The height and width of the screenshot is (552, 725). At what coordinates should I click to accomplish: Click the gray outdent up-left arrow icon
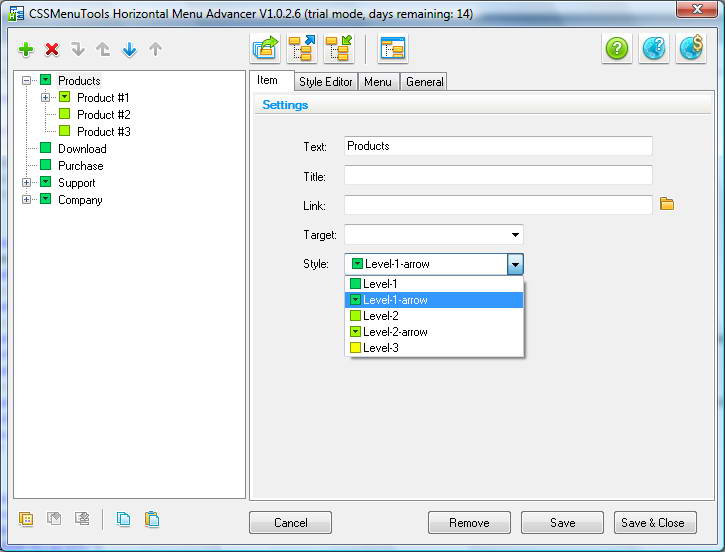click(x=103, y=49)
